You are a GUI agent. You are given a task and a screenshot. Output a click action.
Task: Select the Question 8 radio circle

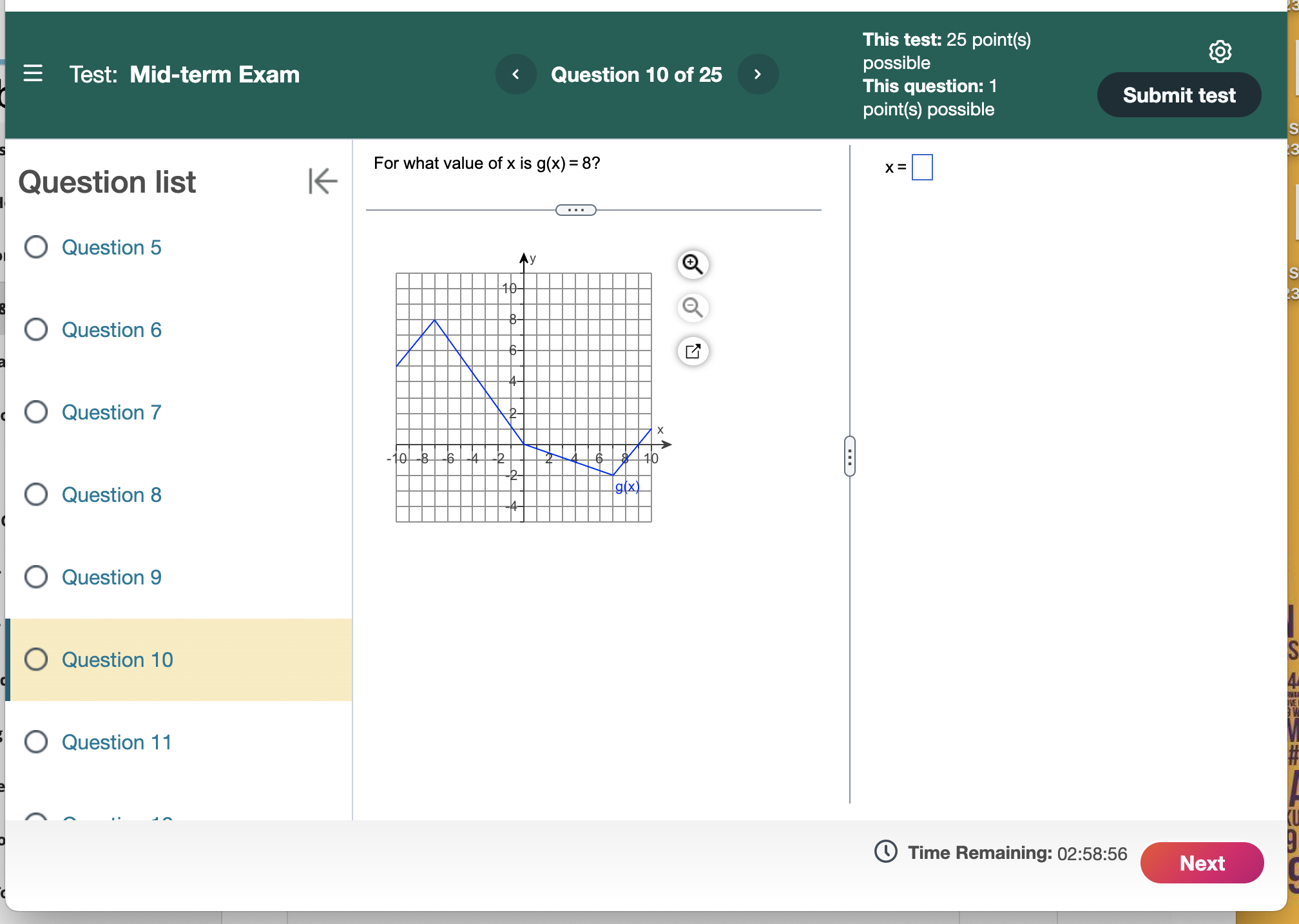tap(36, 494)
